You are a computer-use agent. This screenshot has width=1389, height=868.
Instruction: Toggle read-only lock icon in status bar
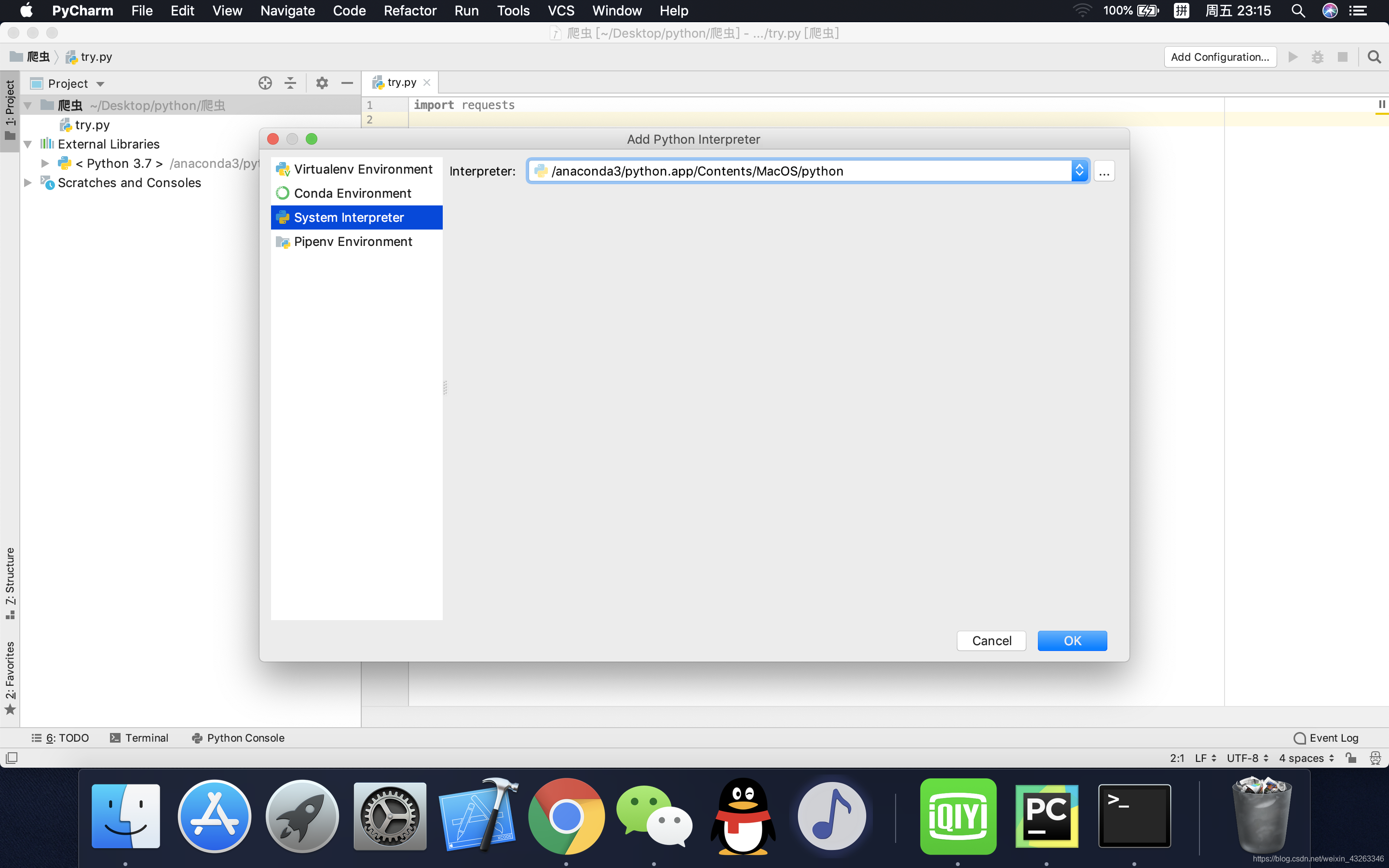pos(1351,758)
